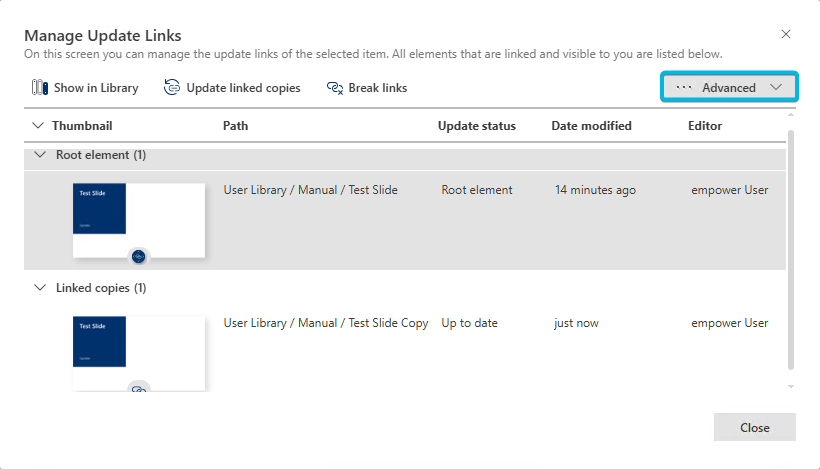Click 'empower User' in the root element row

(x=730, y=190)
